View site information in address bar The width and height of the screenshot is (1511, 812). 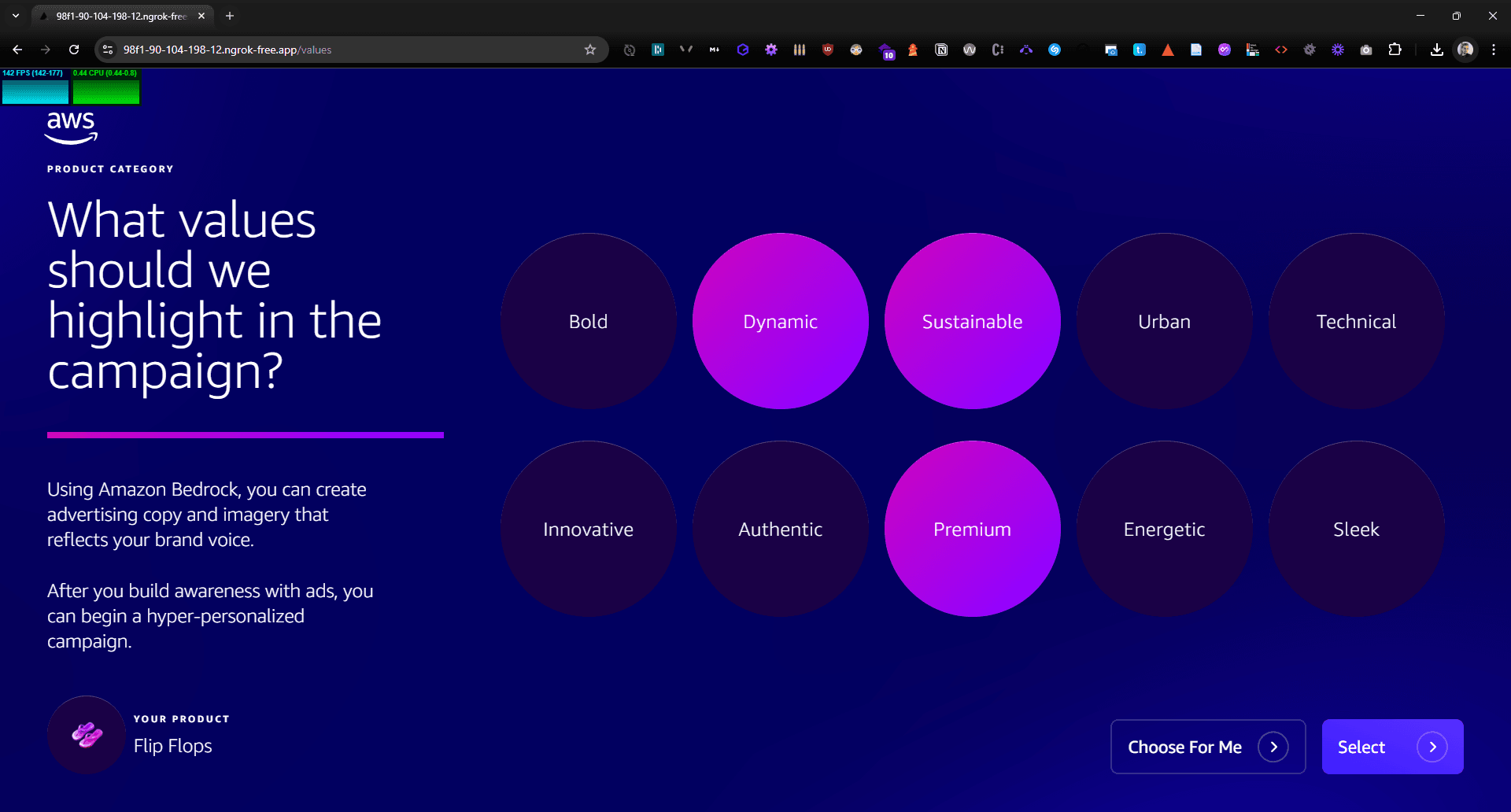109,50
